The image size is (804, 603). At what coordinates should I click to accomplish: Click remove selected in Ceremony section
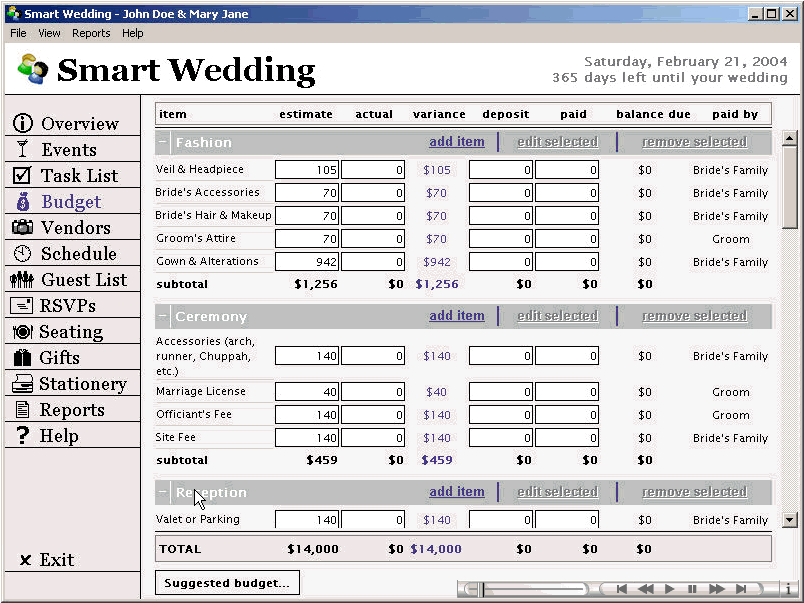[x=694, y=316]
